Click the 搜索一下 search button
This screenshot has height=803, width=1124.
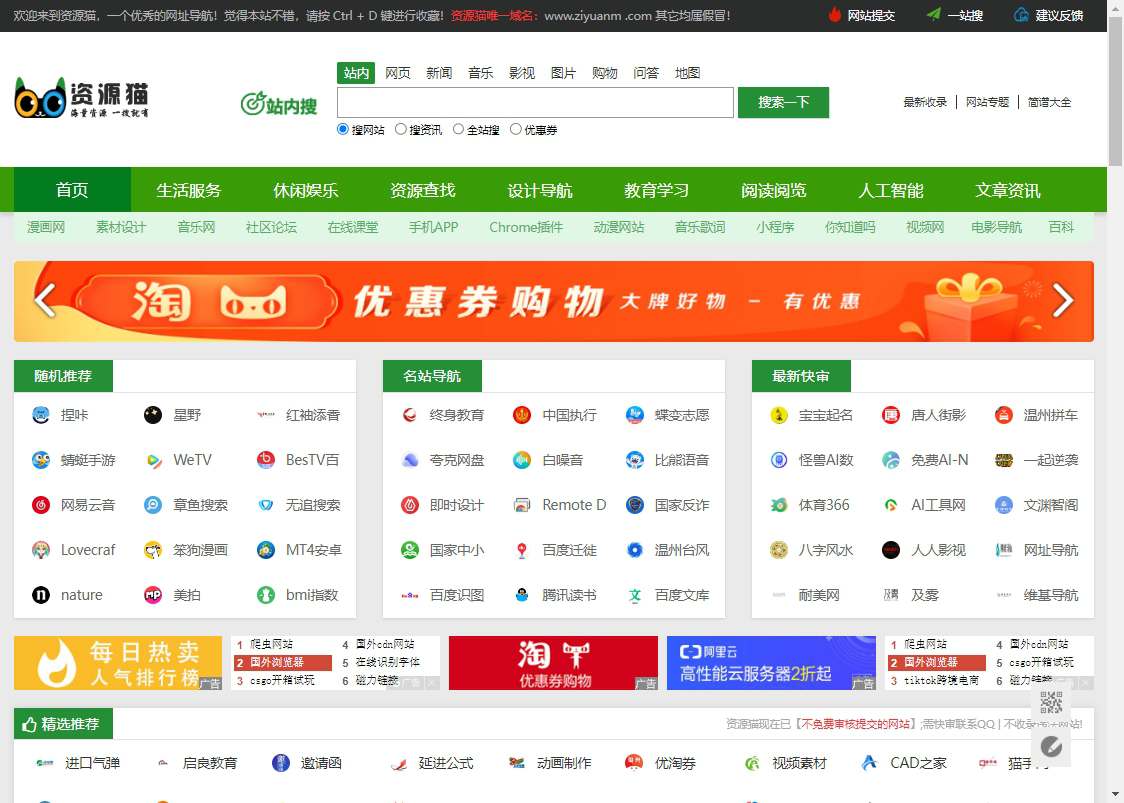coord(784,103)
